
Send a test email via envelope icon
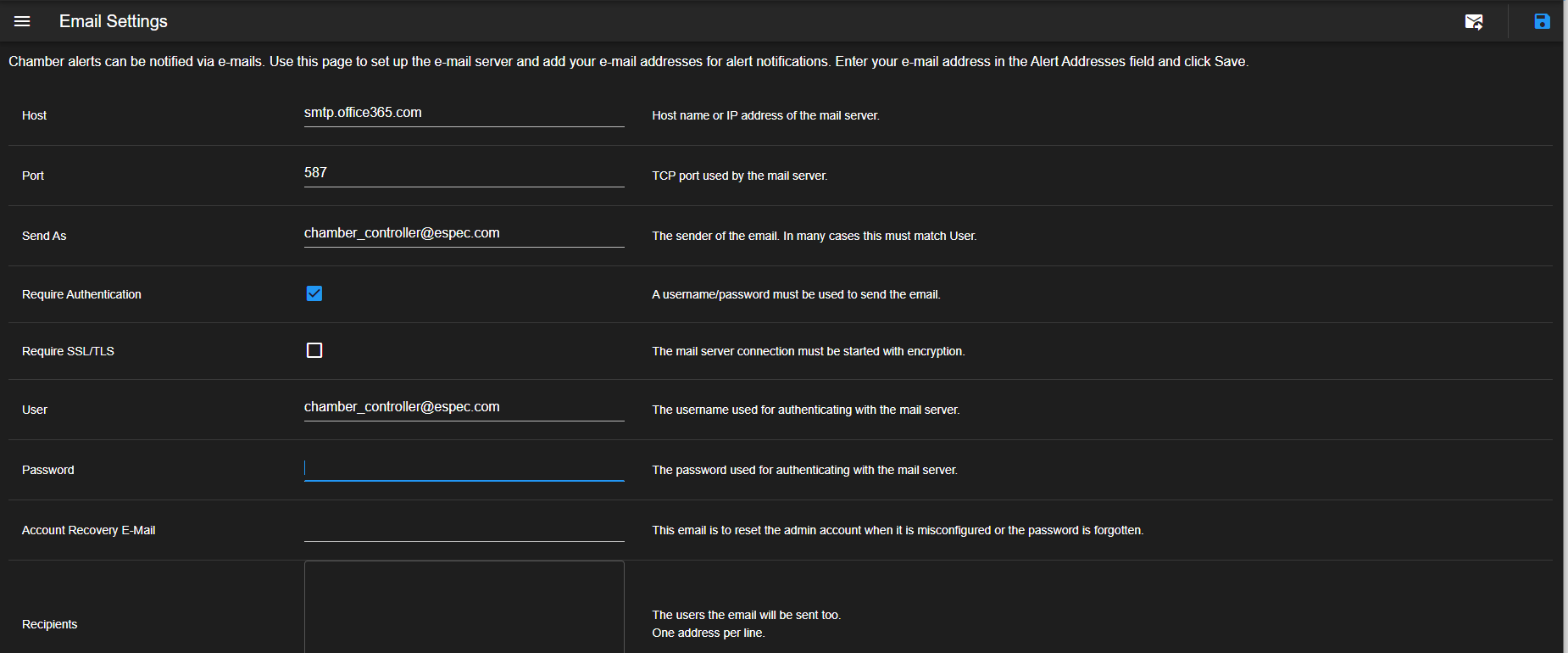tap(1474, 21)
